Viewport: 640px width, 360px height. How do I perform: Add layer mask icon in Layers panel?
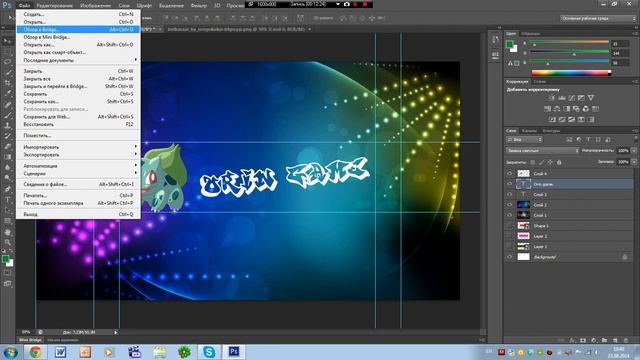coord(583,340)
